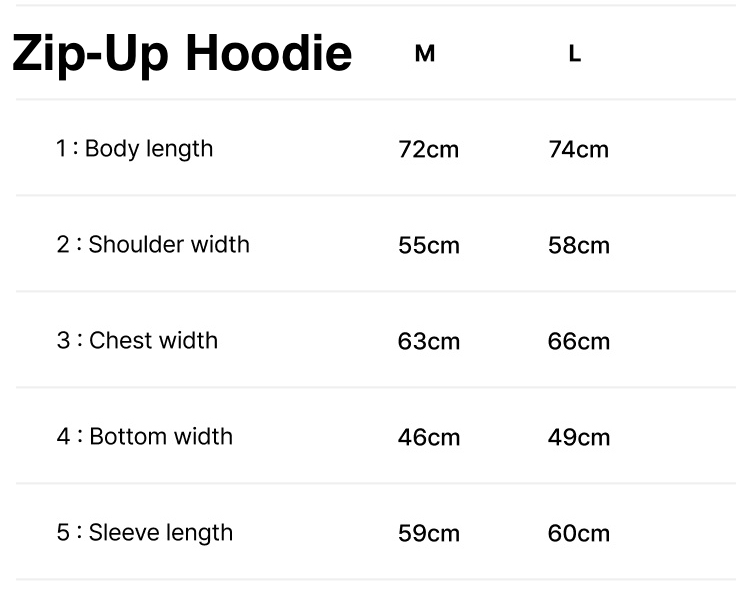This screenshot has width=752, height=592.
Task: Click the Body length row label
Action: pos(149,149)
